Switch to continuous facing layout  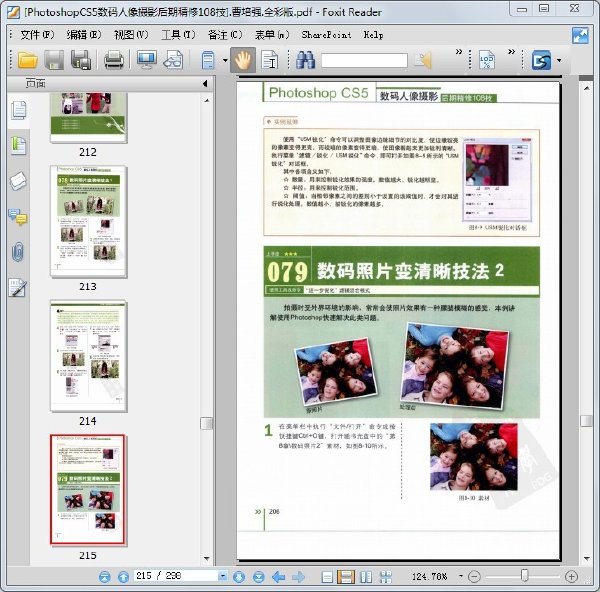coord(386,577)
